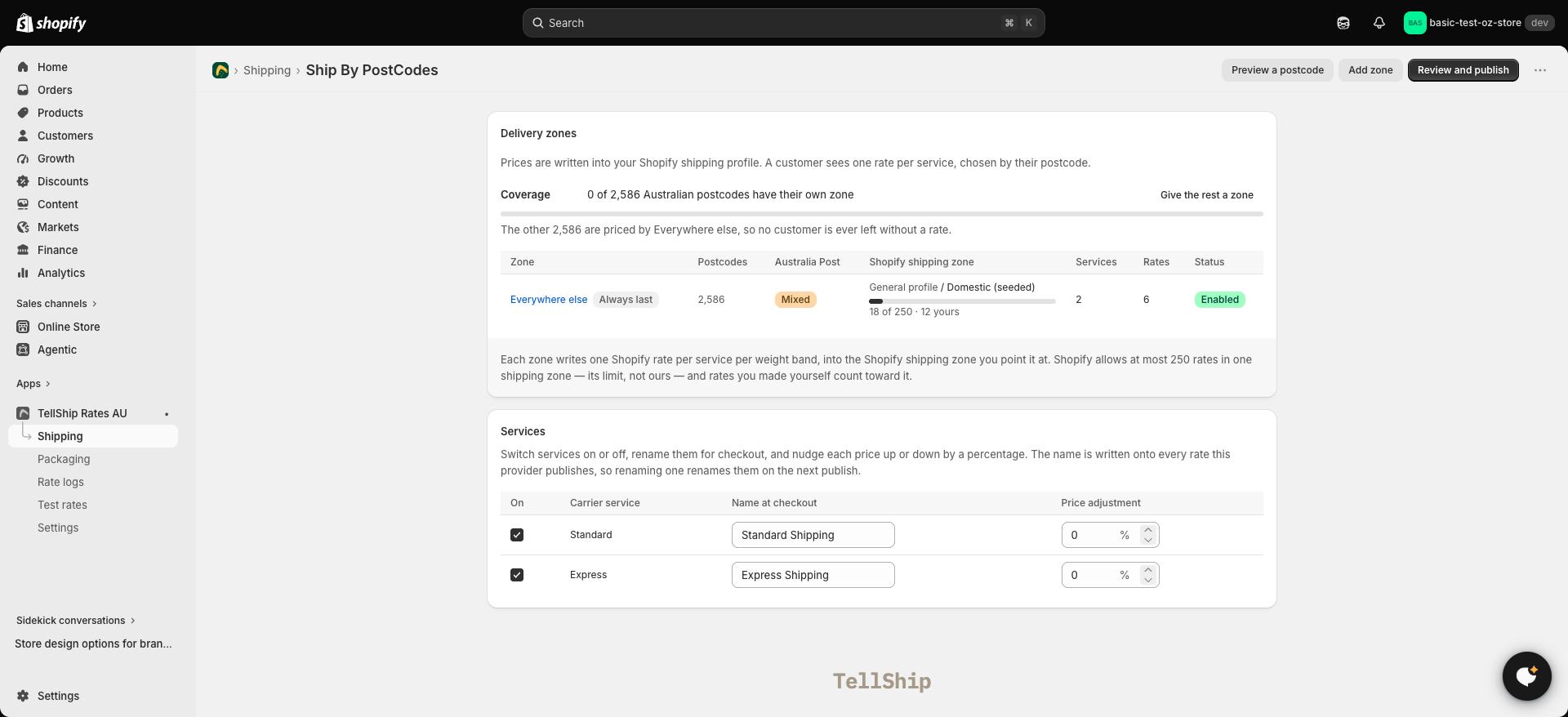
Task: Expand the Sales channels section
Action: 56,304
